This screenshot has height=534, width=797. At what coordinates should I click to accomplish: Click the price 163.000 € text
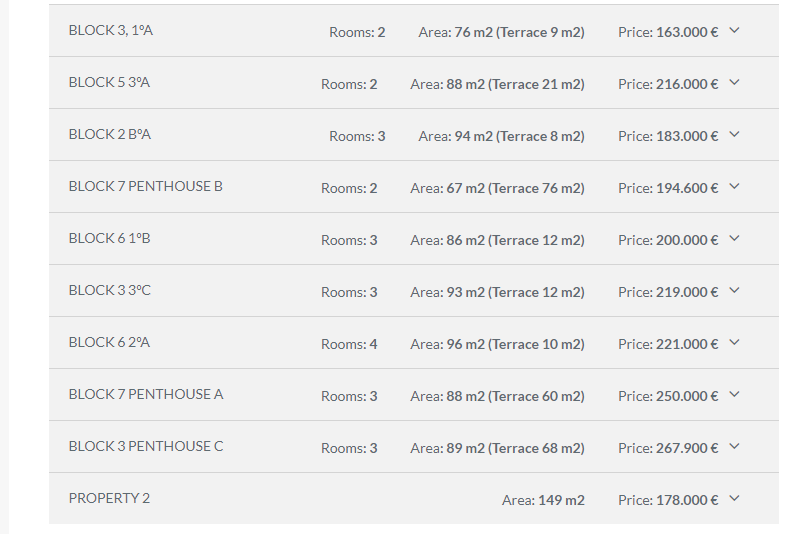pos(668,32)
